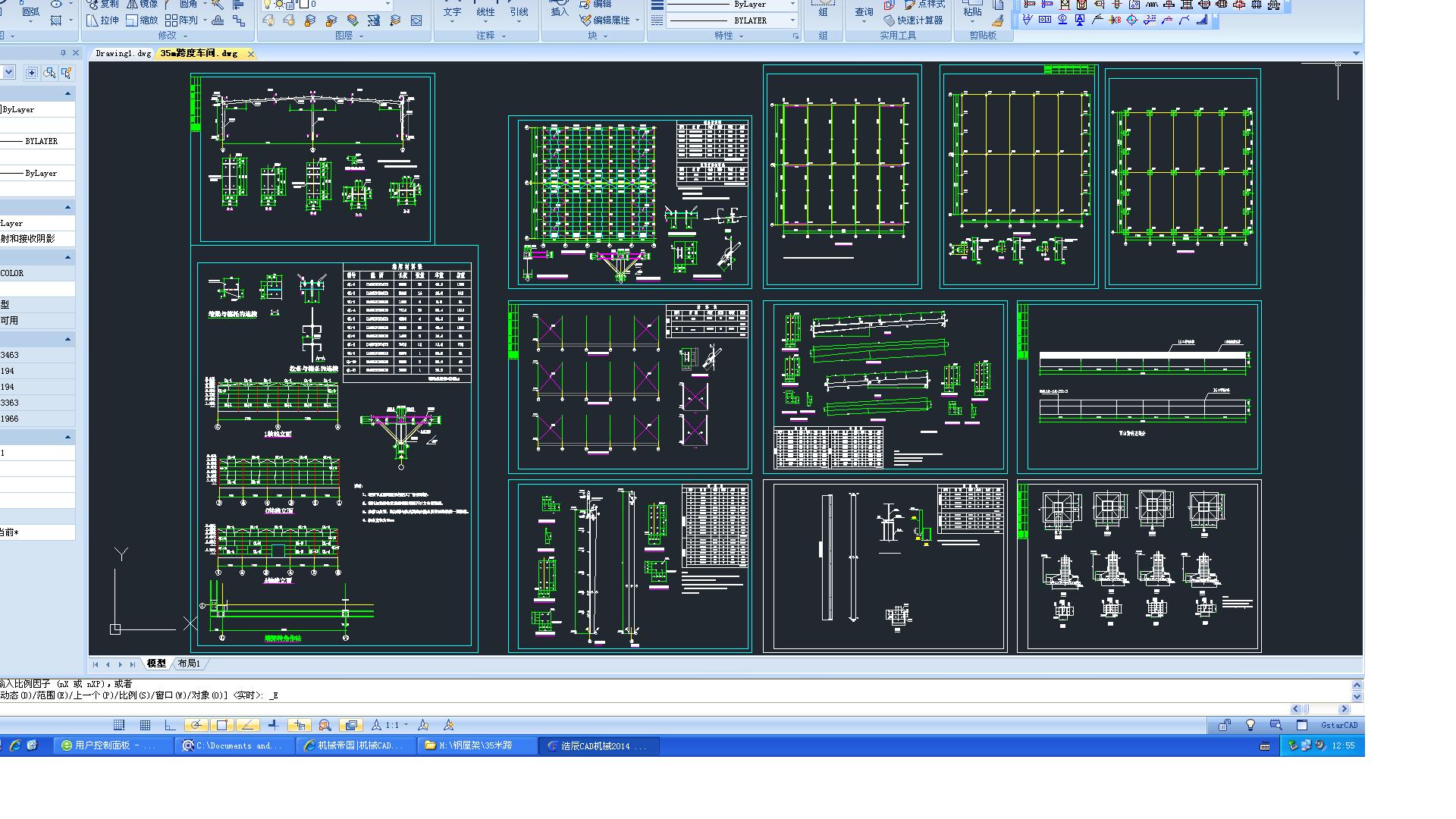Toggle polar tracking in status bar
1456x819 pixels.
(x=196, y=726)
